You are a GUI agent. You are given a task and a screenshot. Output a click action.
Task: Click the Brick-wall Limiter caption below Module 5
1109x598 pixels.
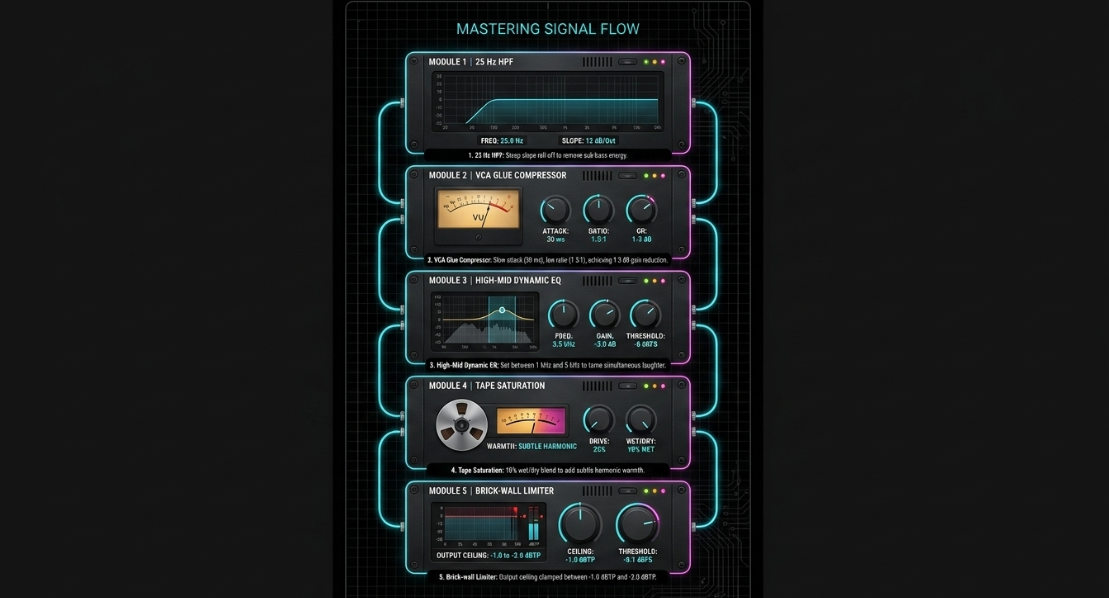pyautogui.click(x=548, y=577)
